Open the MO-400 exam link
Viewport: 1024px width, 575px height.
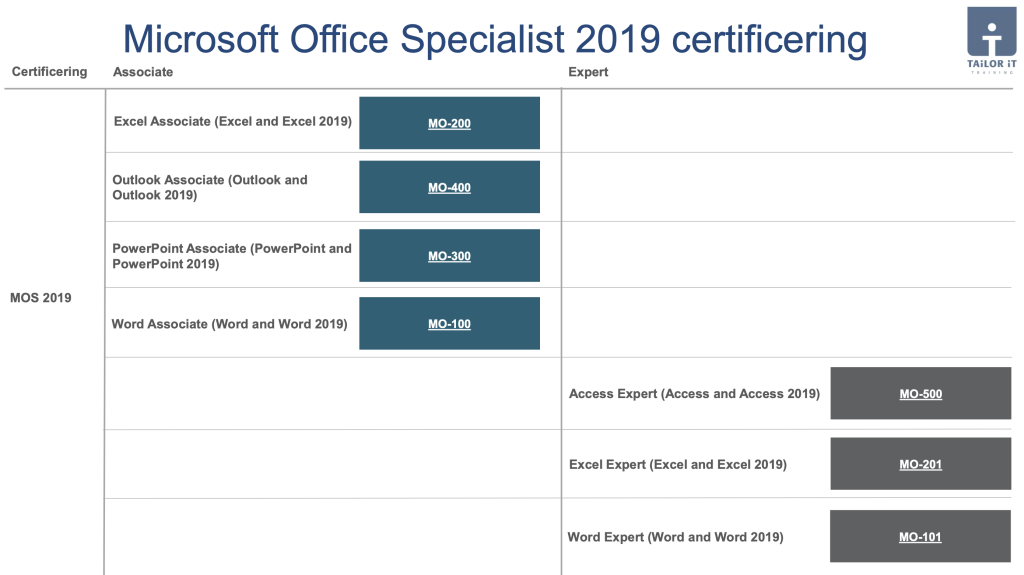point(449,188)
